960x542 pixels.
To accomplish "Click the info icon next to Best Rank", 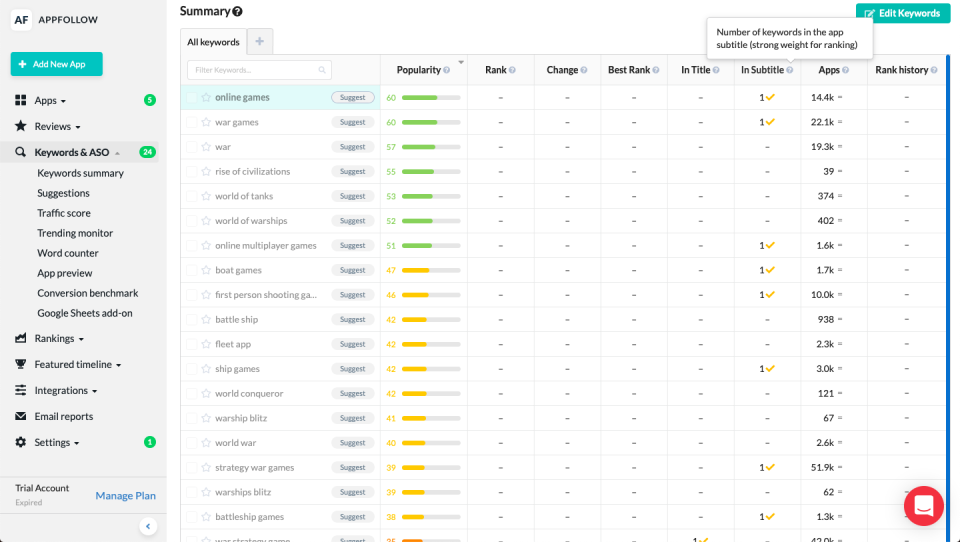I will point(656,70).
